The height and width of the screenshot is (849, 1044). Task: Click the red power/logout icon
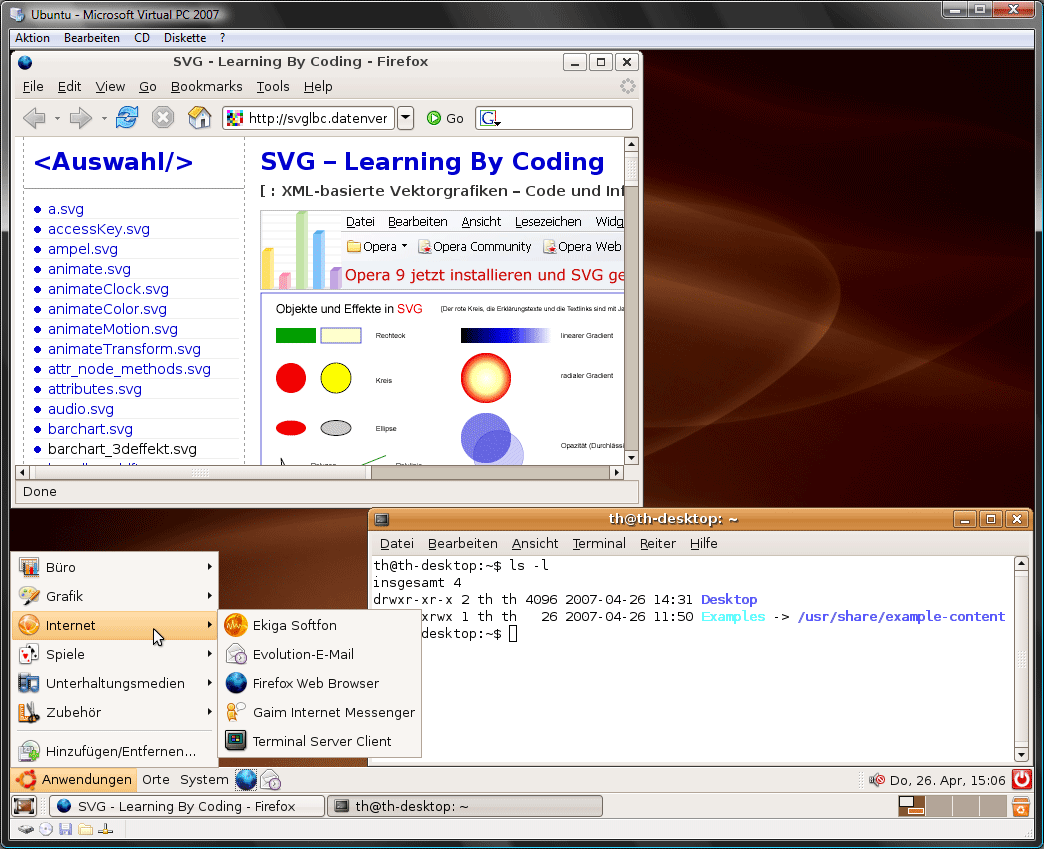[1021, 779]
